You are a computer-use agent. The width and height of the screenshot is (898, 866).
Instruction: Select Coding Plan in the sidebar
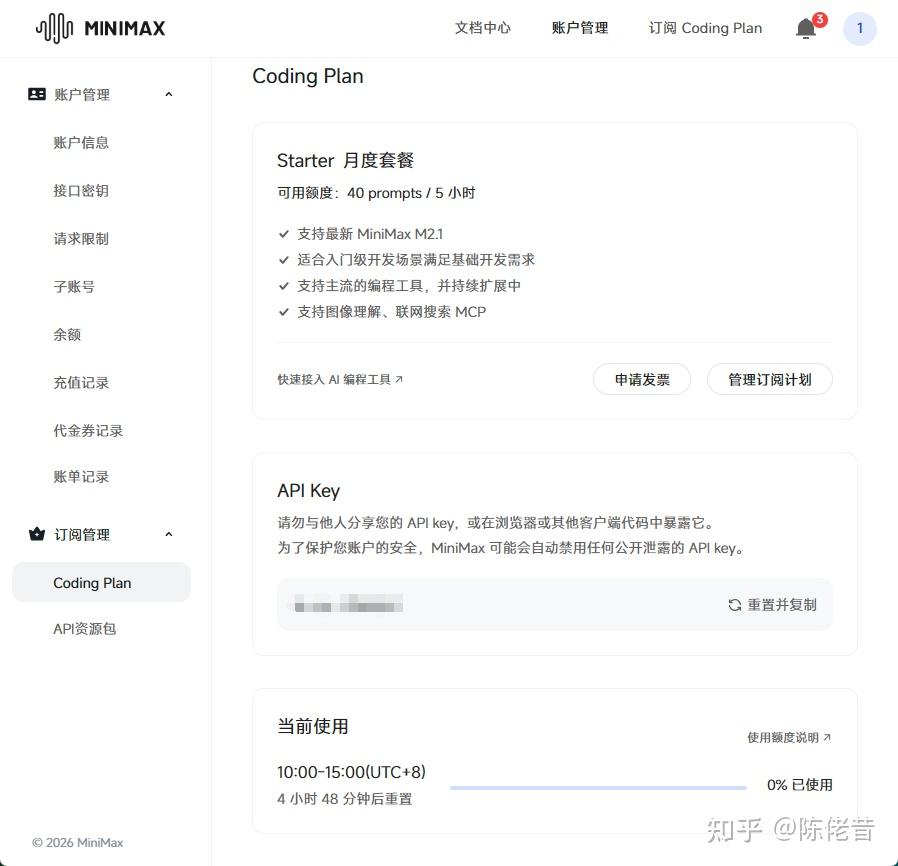pyautogui.click(x=101, y=582)
